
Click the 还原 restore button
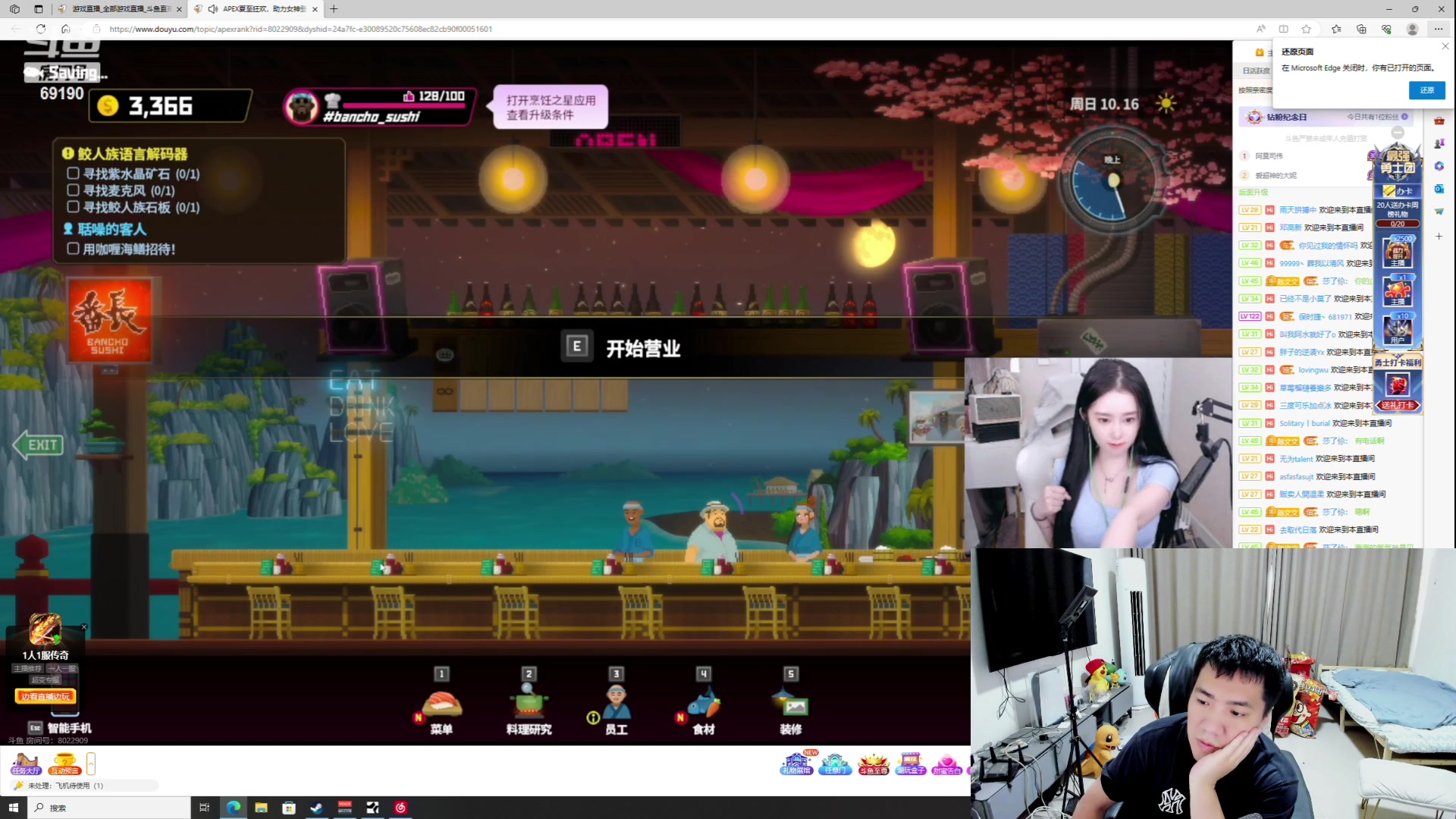1427,89
